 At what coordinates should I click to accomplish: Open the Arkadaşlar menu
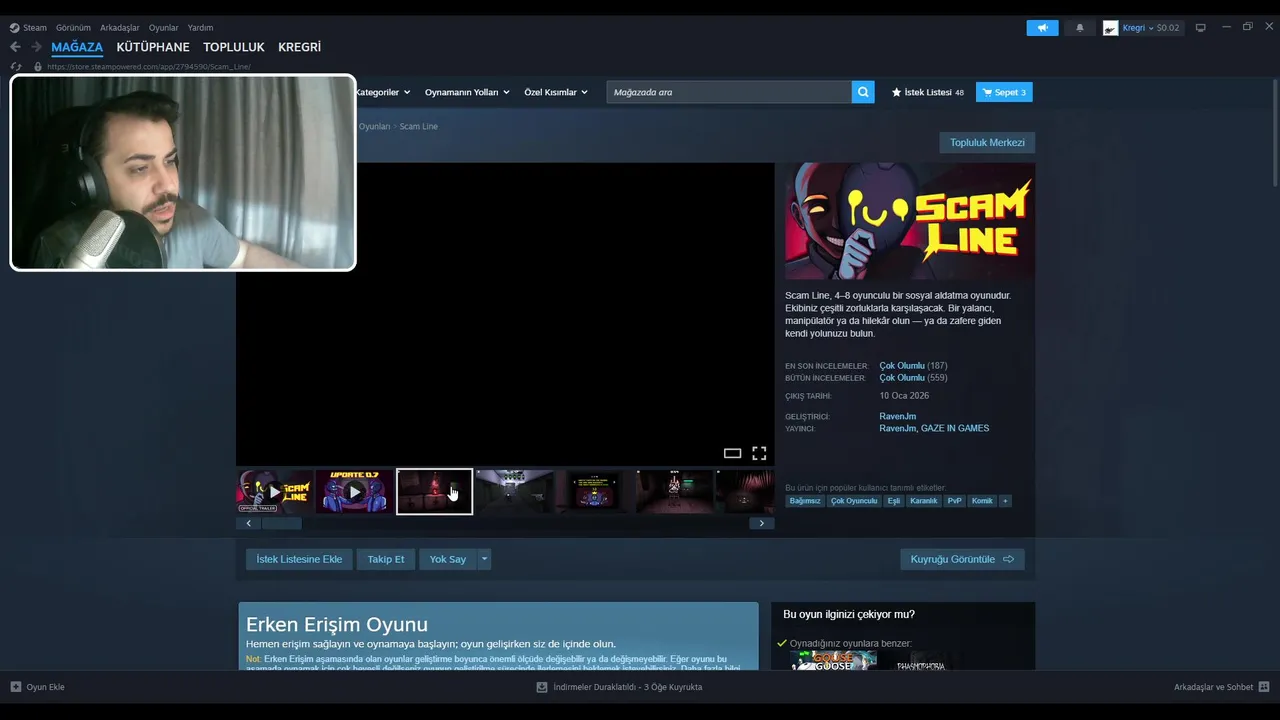pos(119,28)
